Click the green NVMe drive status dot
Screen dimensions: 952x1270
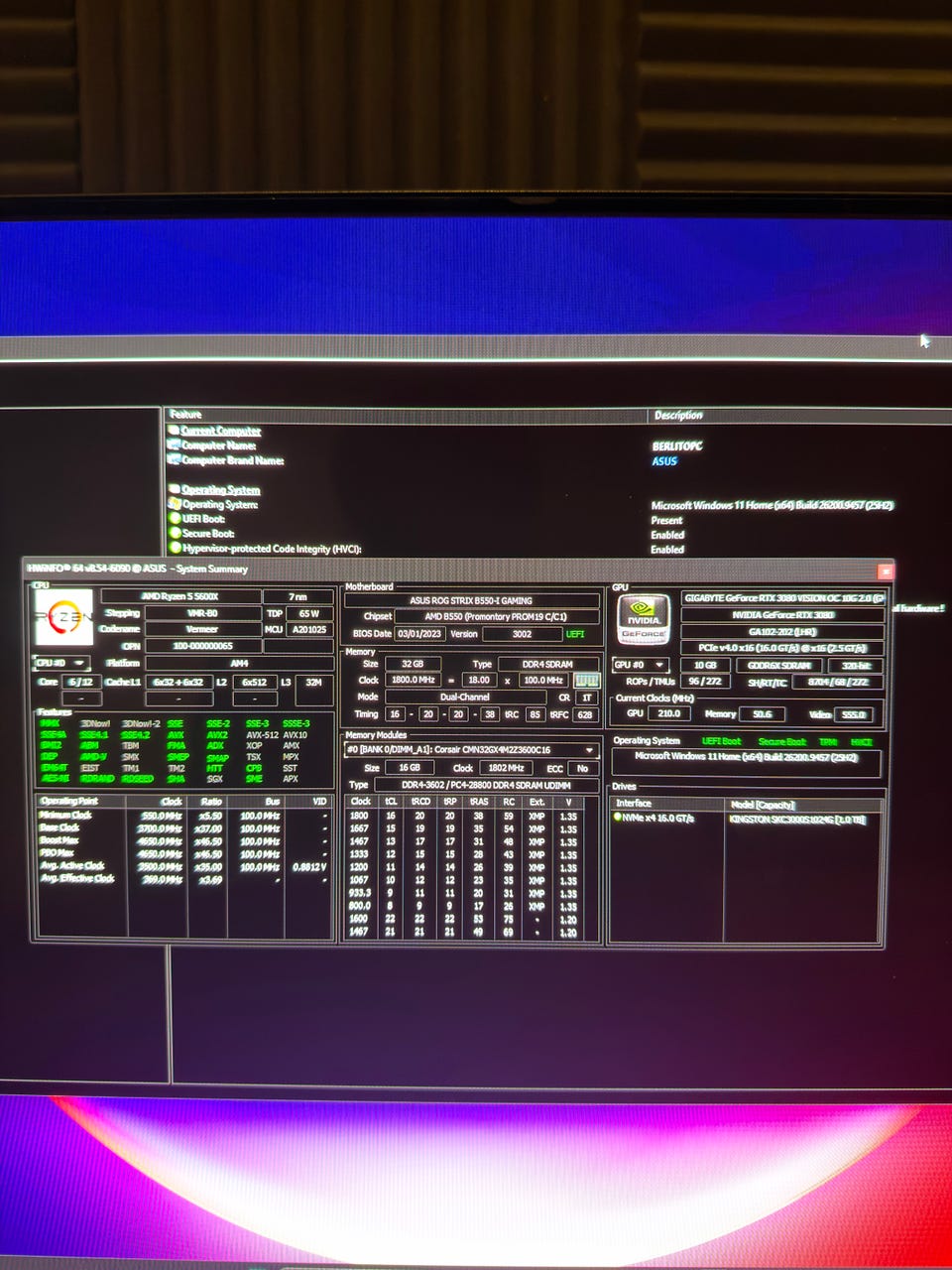617,818
